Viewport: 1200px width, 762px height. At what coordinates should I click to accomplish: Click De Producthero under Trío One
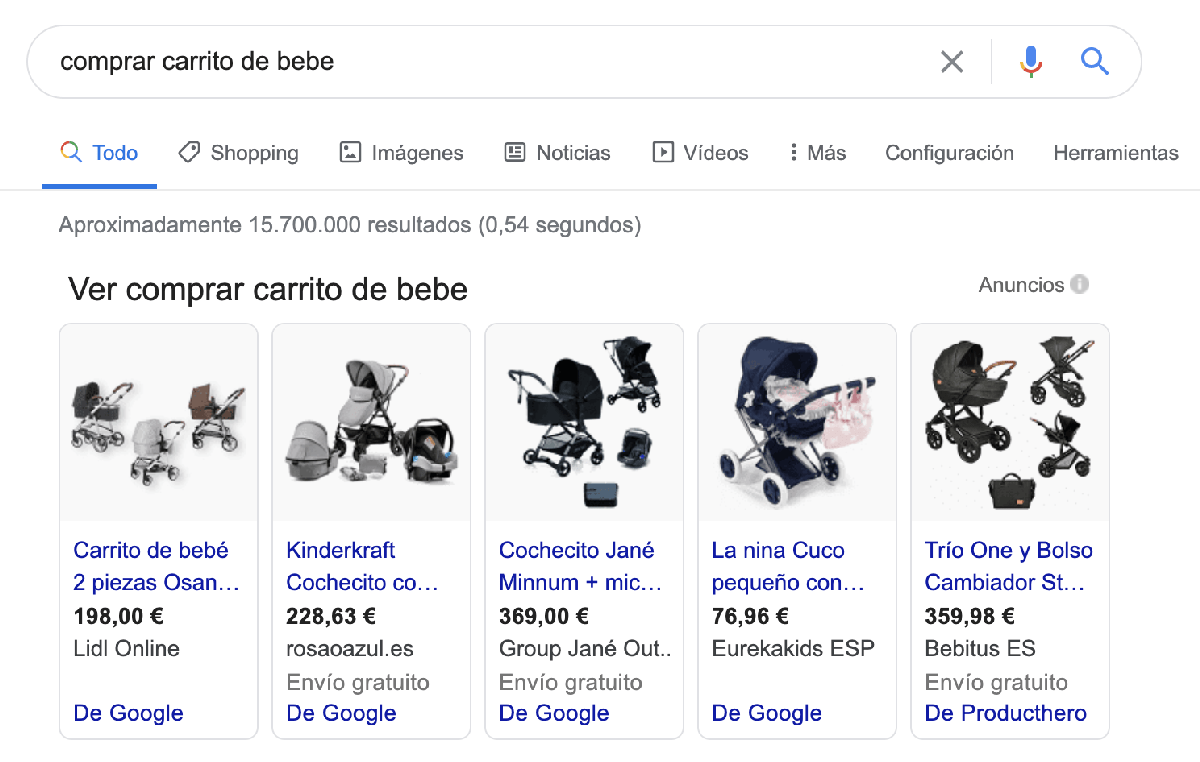(1004, 713)
